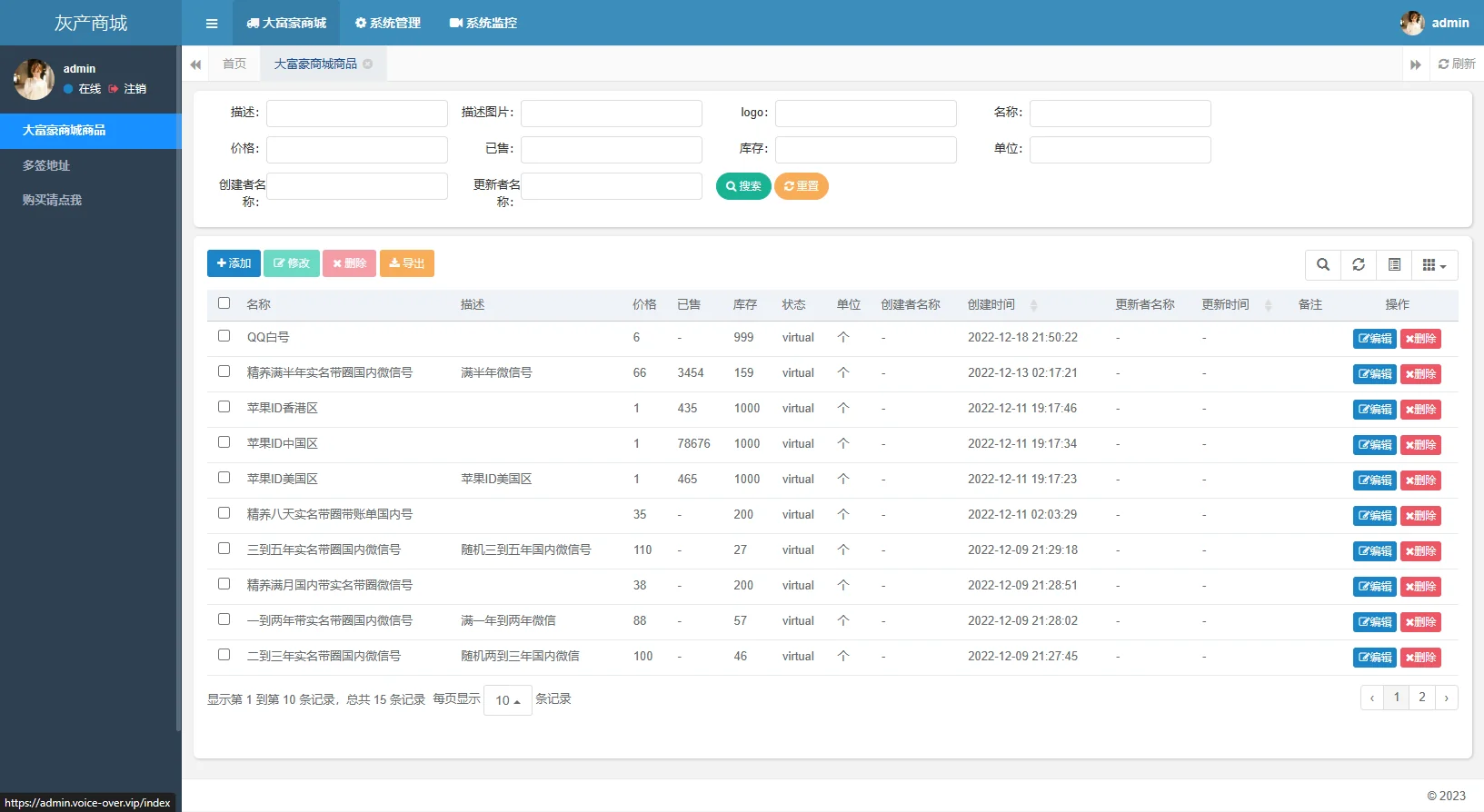Toggle the card view icon
The image size is (1484, 812).
pos(1394,264)
